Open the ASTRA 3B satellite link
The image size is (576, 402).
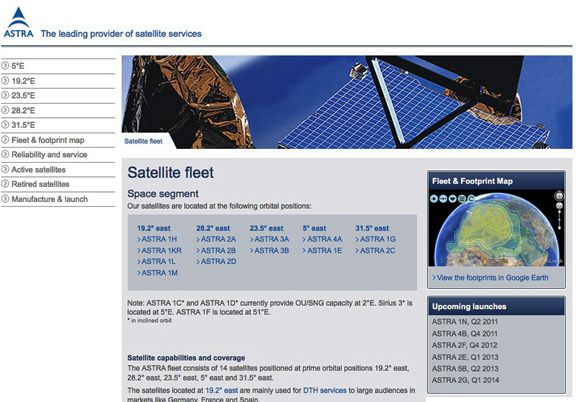point(270,251)
